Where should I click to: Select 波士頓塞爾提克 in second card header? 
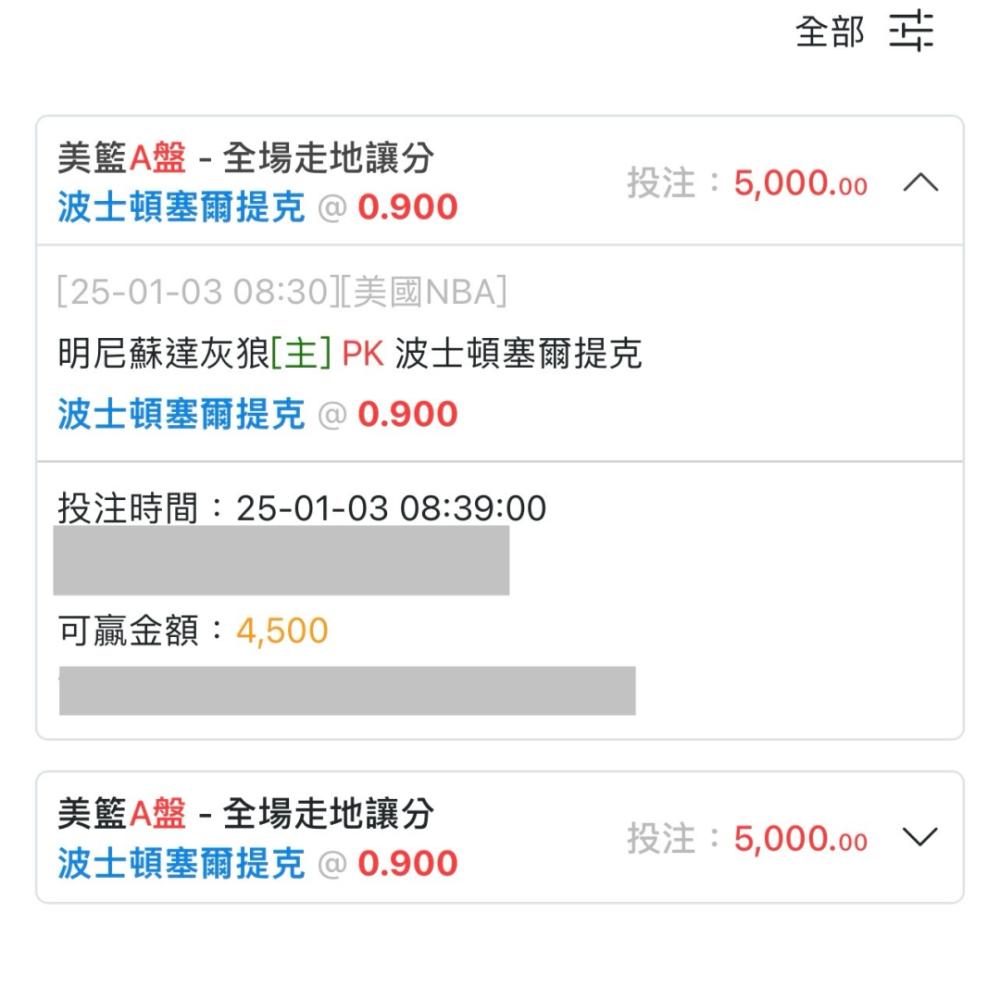pos(181,864)
